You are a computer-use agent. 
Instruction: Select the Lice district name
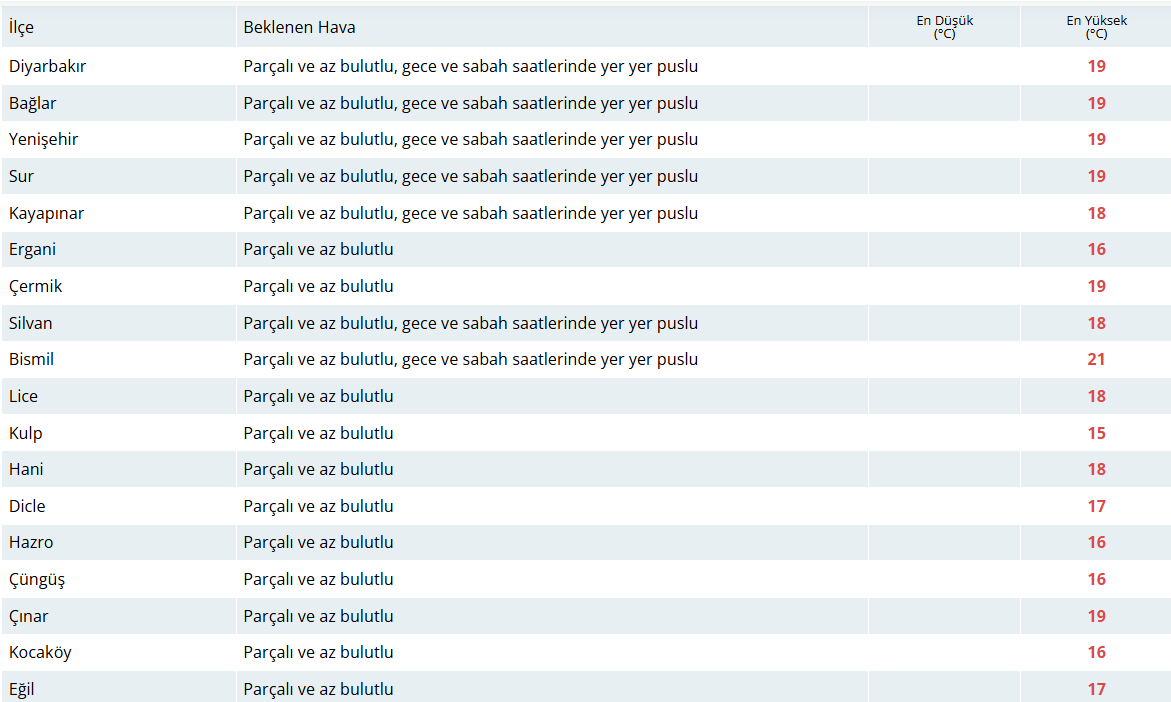[23, 397]
